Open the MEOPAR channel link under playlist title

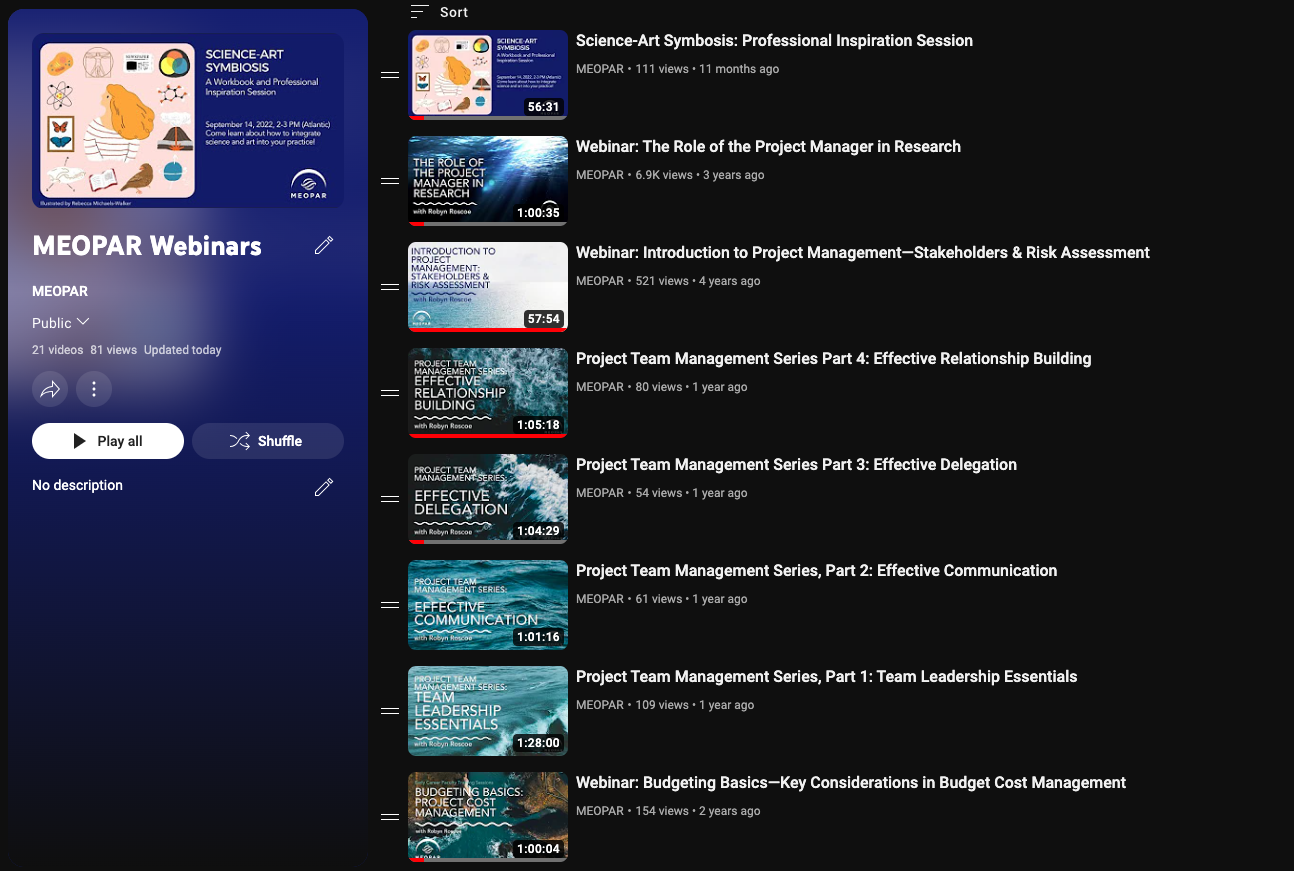[60, 291]
